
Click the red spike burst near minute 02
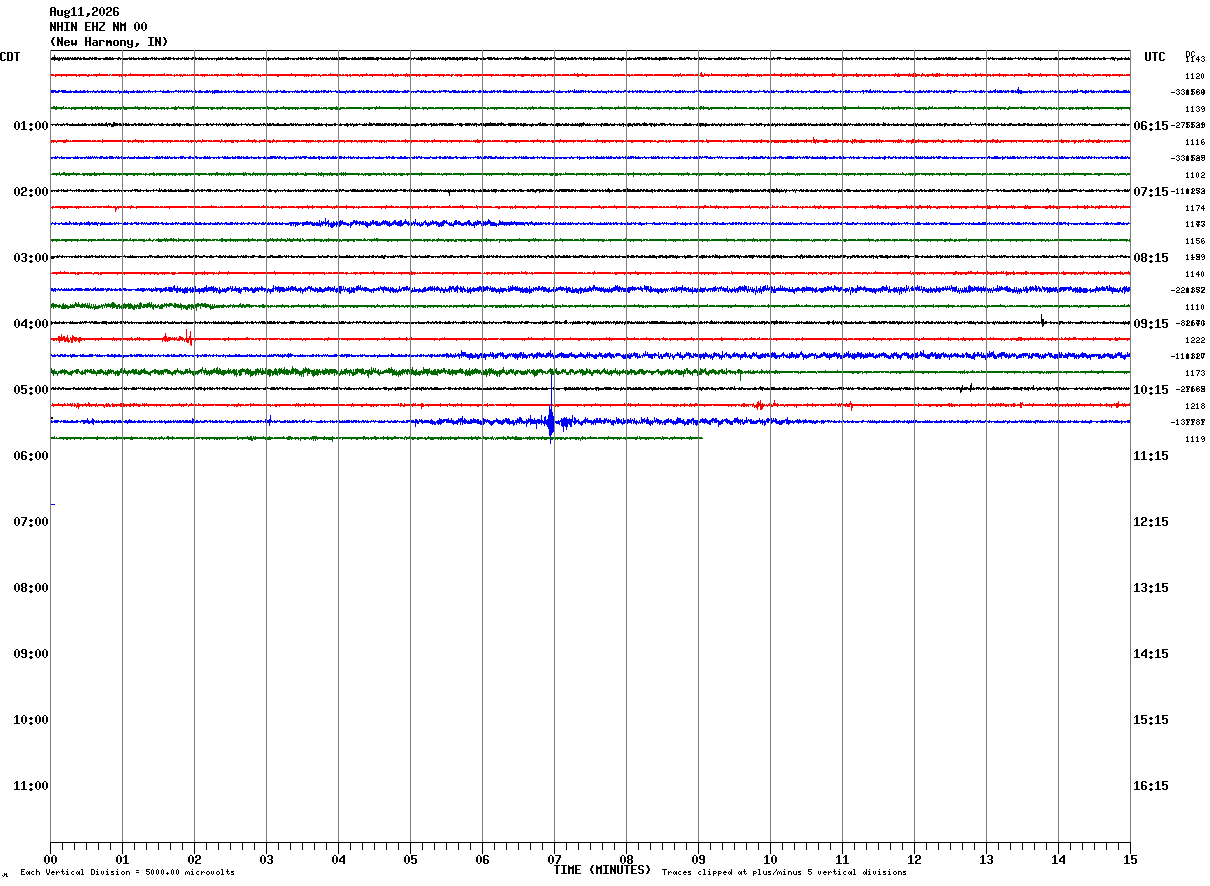pos(187,337)
